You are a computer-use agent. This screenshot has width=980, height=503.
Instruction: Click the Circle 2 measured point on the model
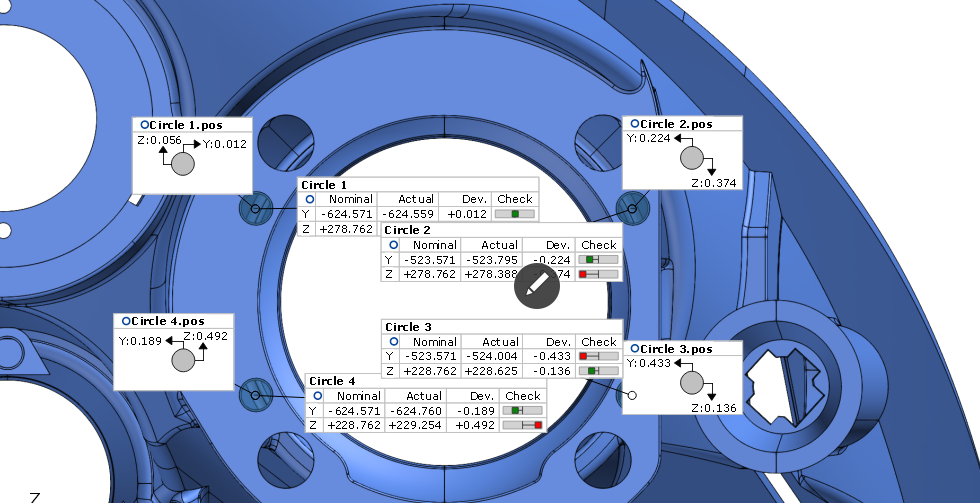[632, 209]
